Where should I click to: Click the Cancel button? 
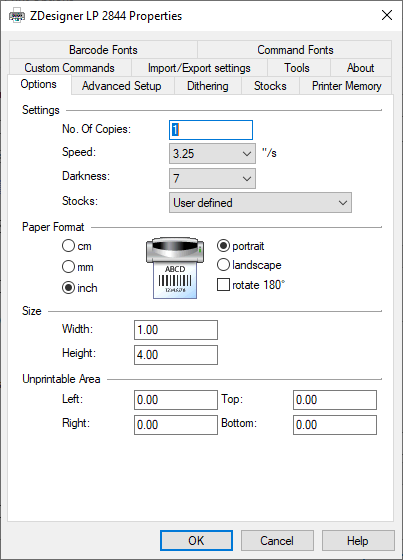click(x=277, y=540)
